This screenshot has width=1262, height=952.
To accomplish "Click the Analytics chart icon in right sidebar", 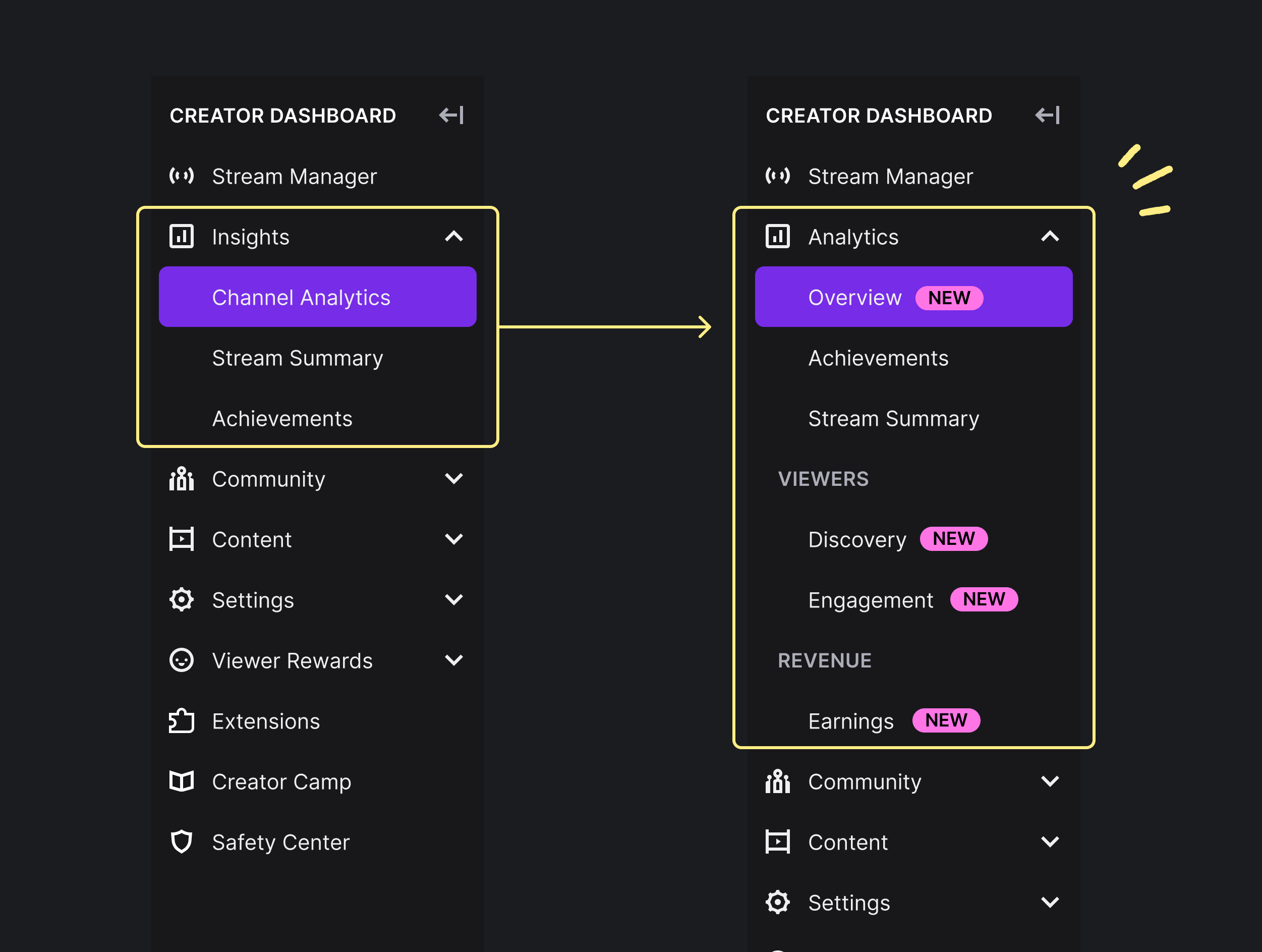I will coord(777,236).
